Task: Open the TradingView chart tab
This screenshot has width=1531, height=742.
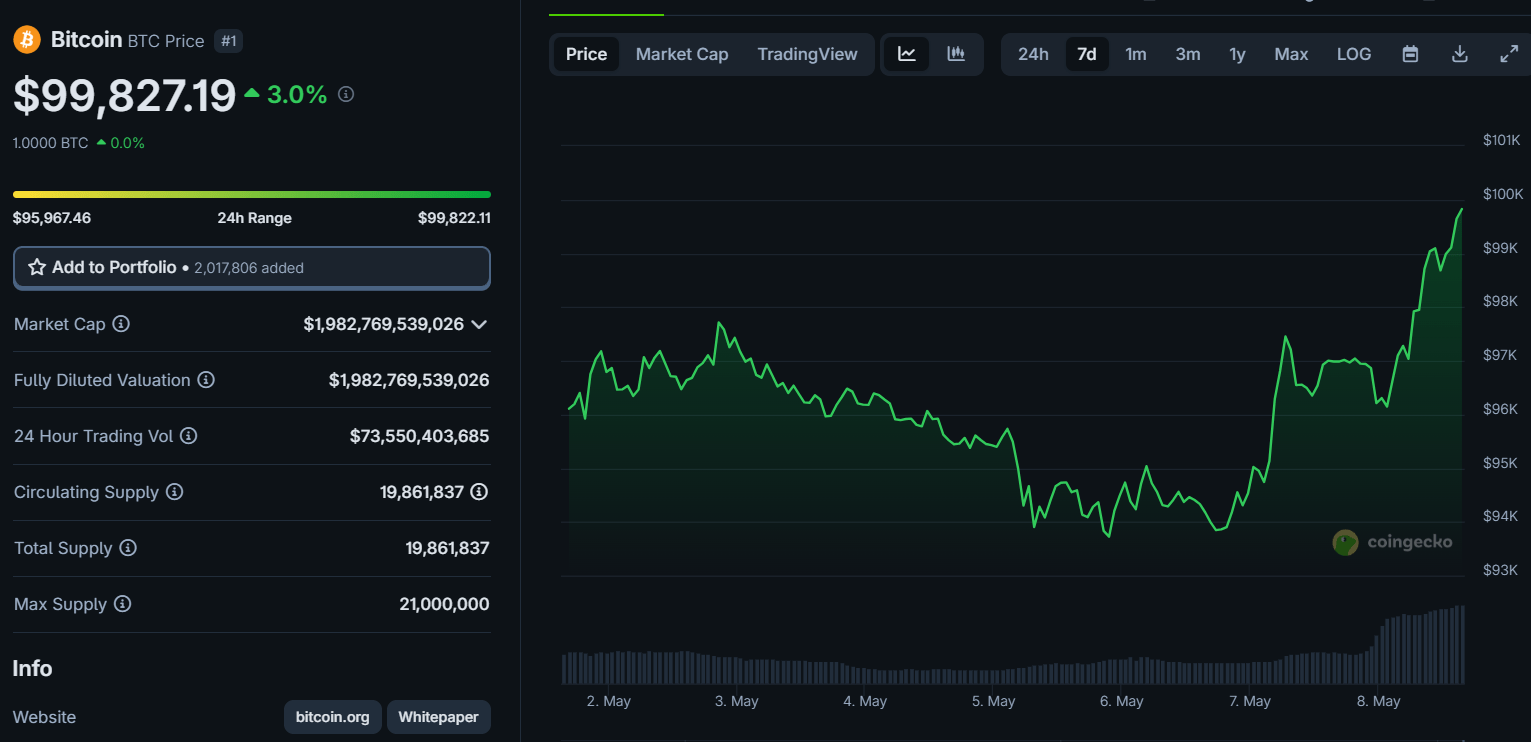Action: pos(807,54)
